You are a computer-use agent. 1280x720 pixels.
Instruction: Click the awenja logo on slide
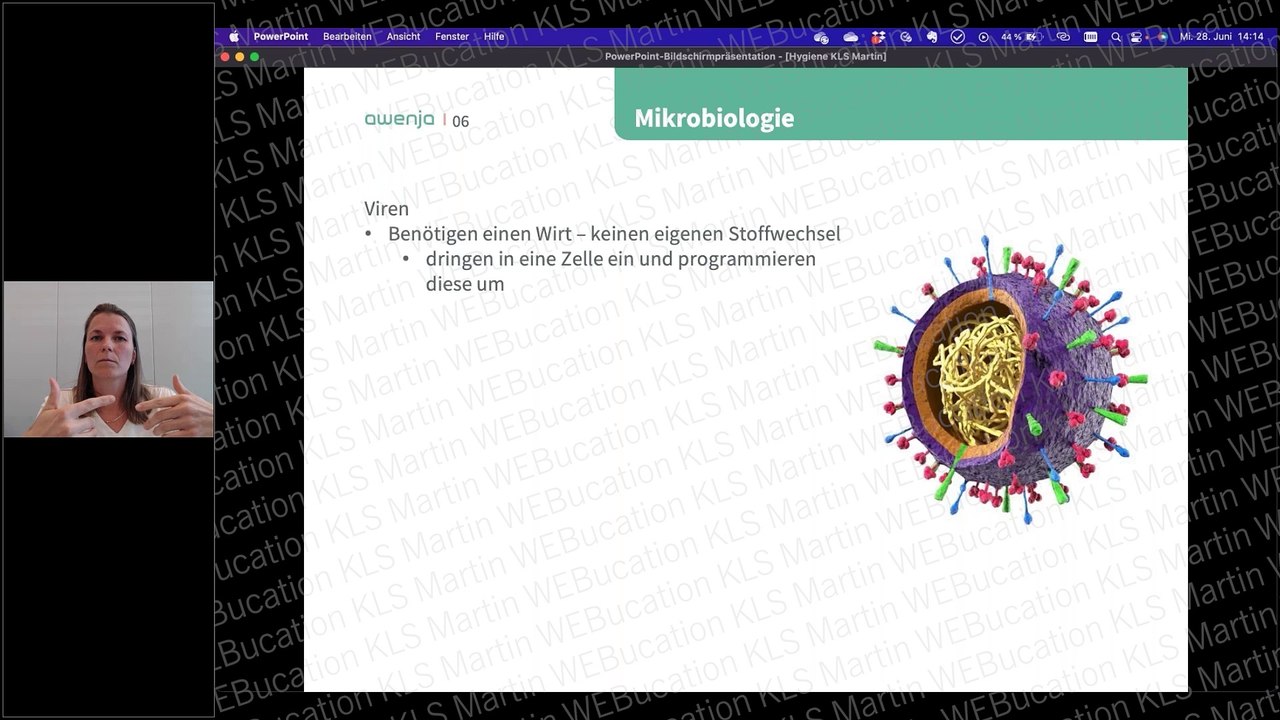(400, 119)
